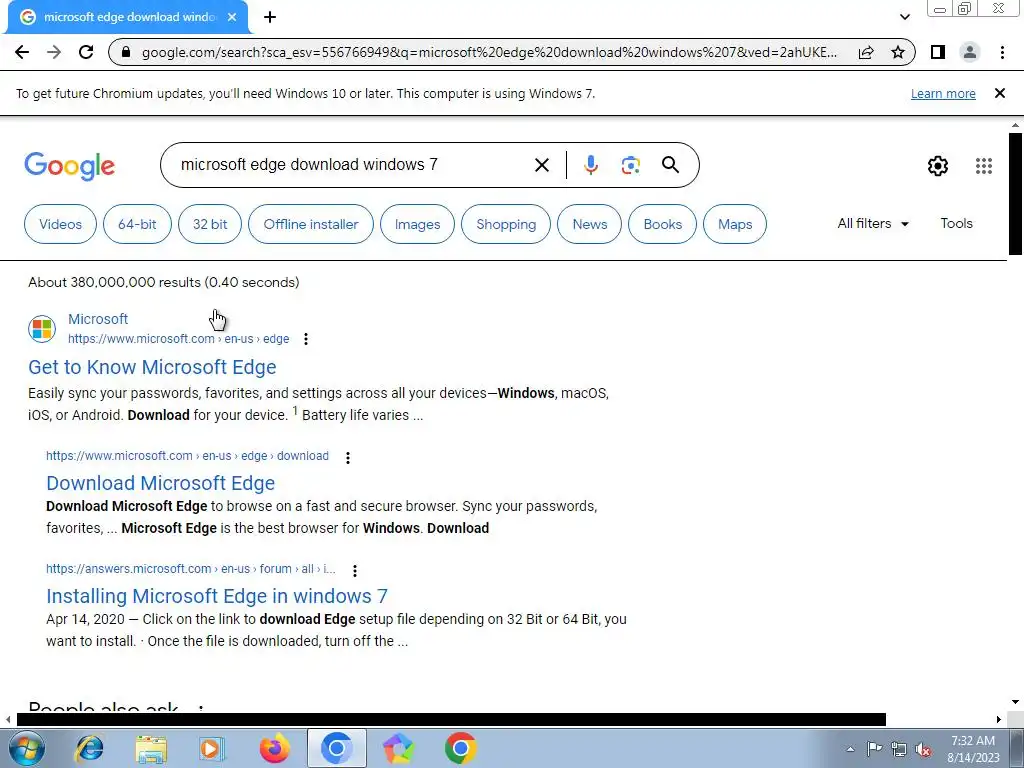The width and height of the screenshot is (1024, 768).
Task: Open the Learn more link
Action: pos(943,93)
